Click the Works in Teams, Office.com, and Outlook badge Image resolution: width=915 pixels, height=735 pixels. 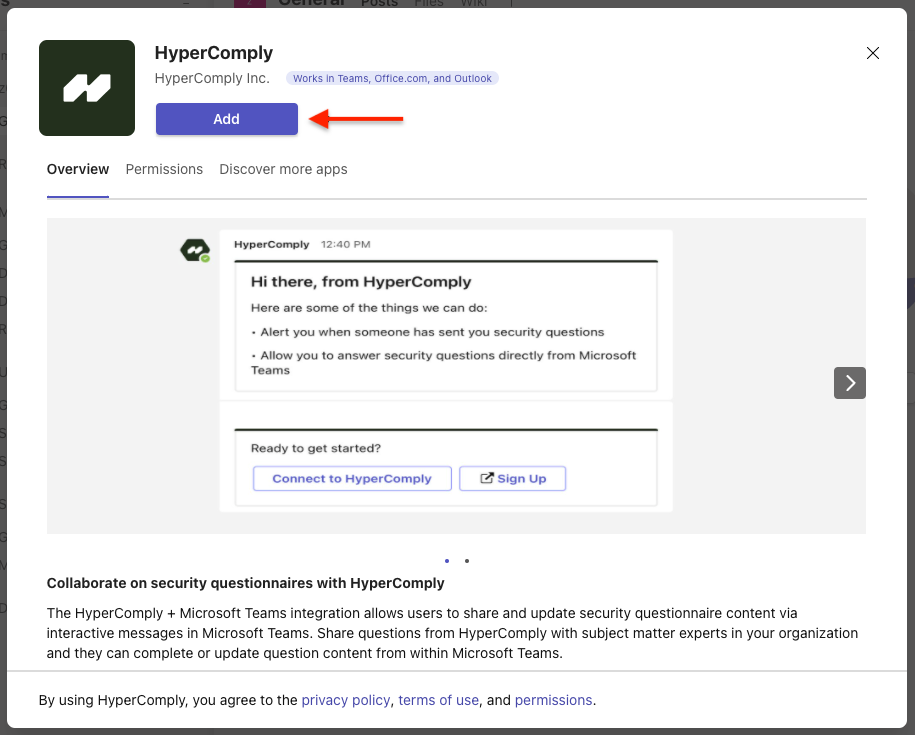tap(392, 78)
